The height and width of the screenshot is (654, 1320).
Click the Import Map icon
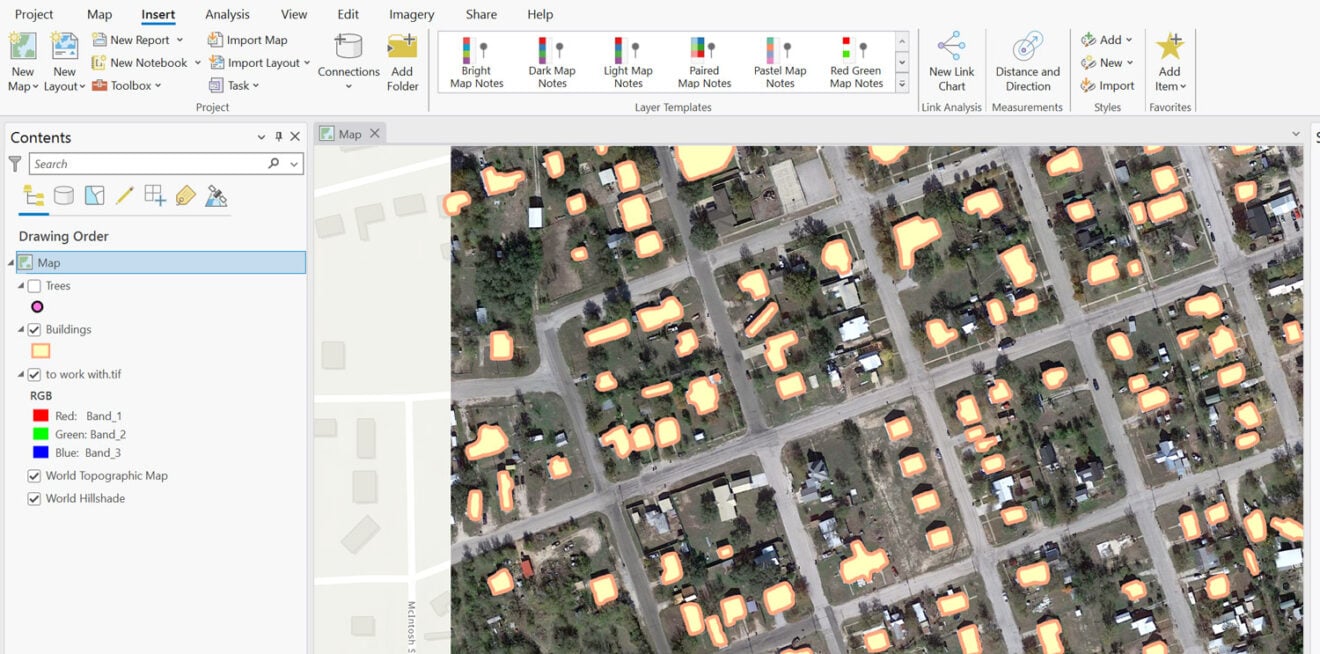pyautogui.click(x=218, y=39)
